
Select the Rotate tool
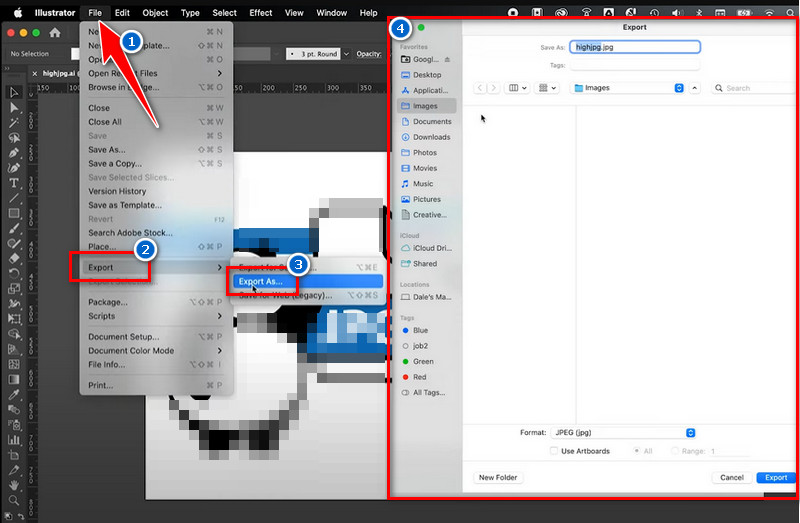[14, 273]
